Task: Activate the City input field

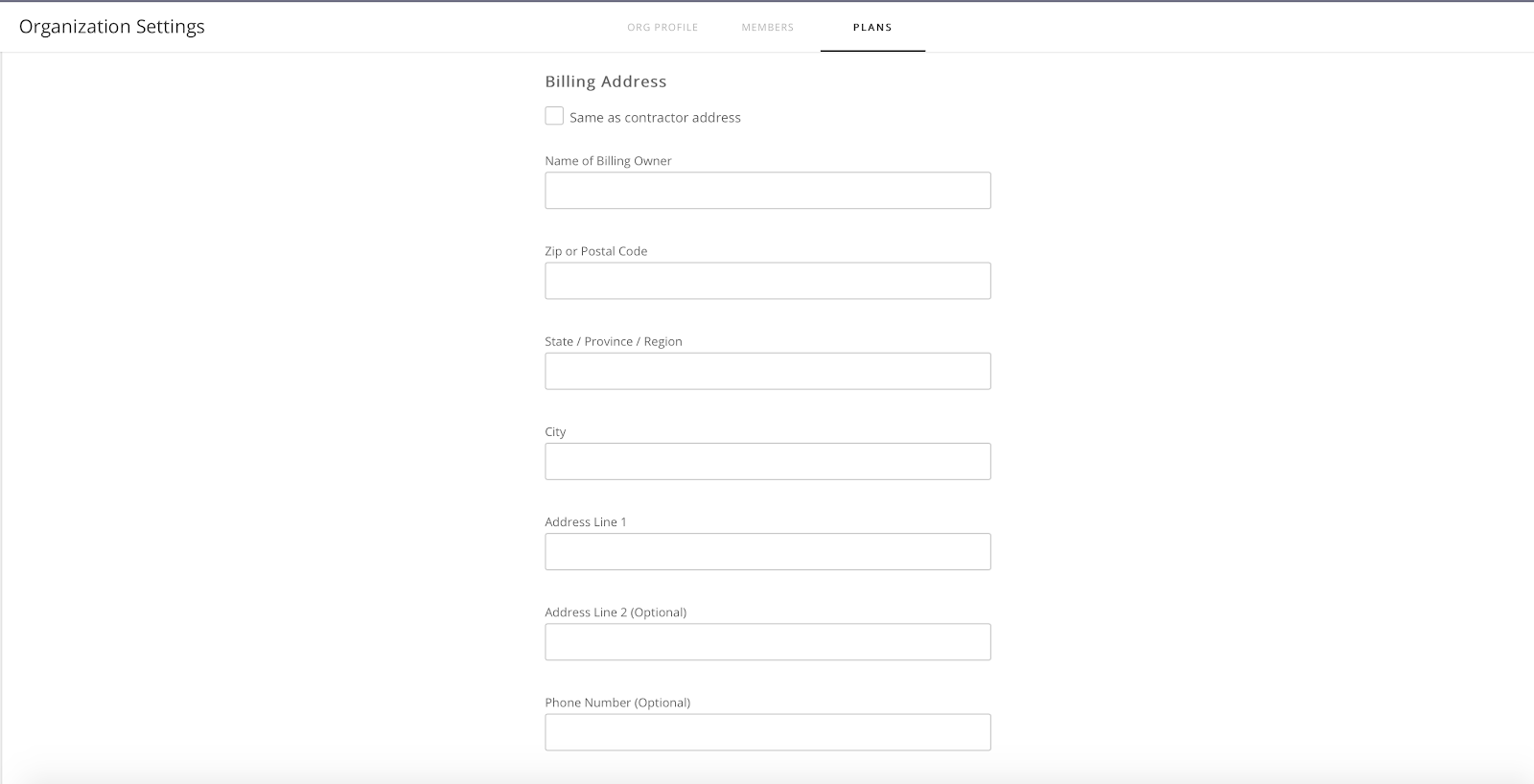Action: (x=768, y=461)
